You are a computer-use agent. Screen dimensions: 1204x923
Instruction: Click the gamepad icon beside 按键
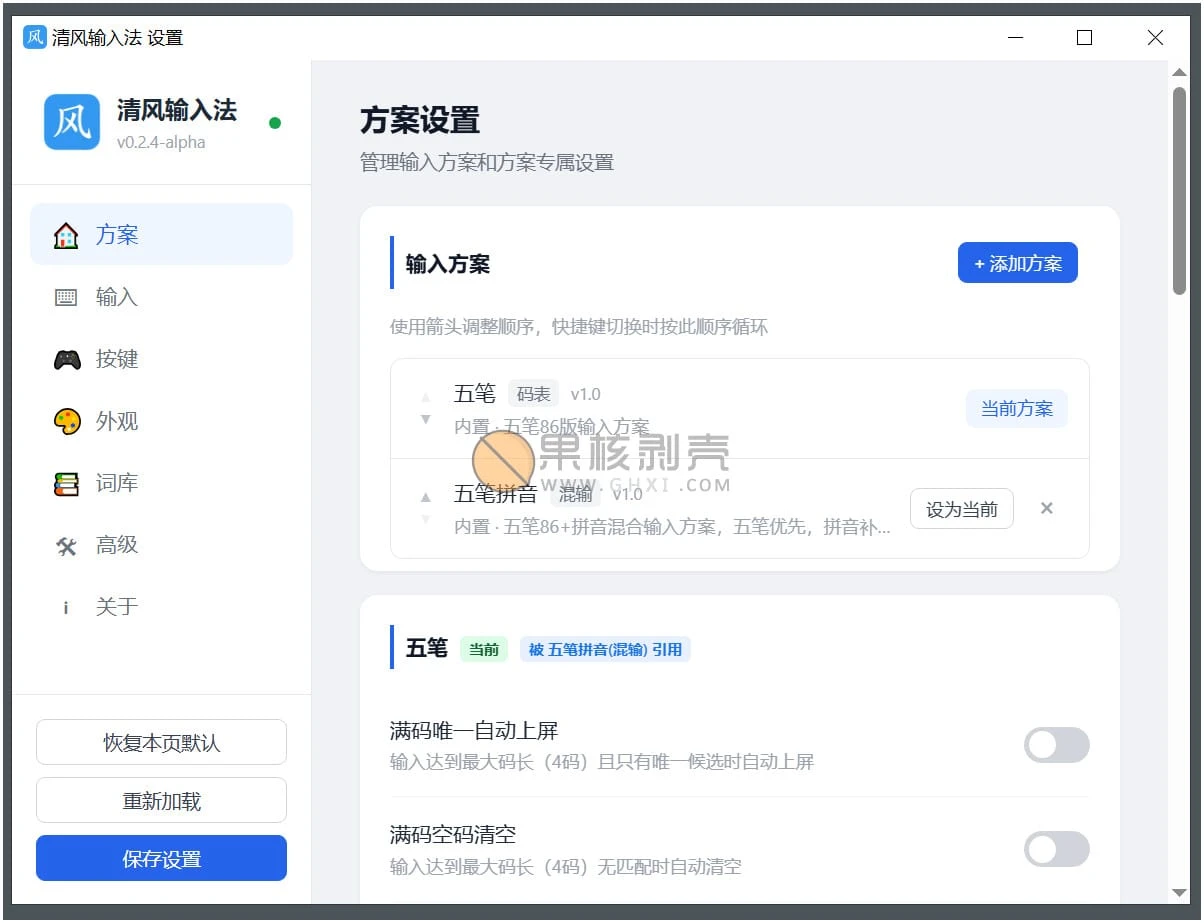coord(66,360)
